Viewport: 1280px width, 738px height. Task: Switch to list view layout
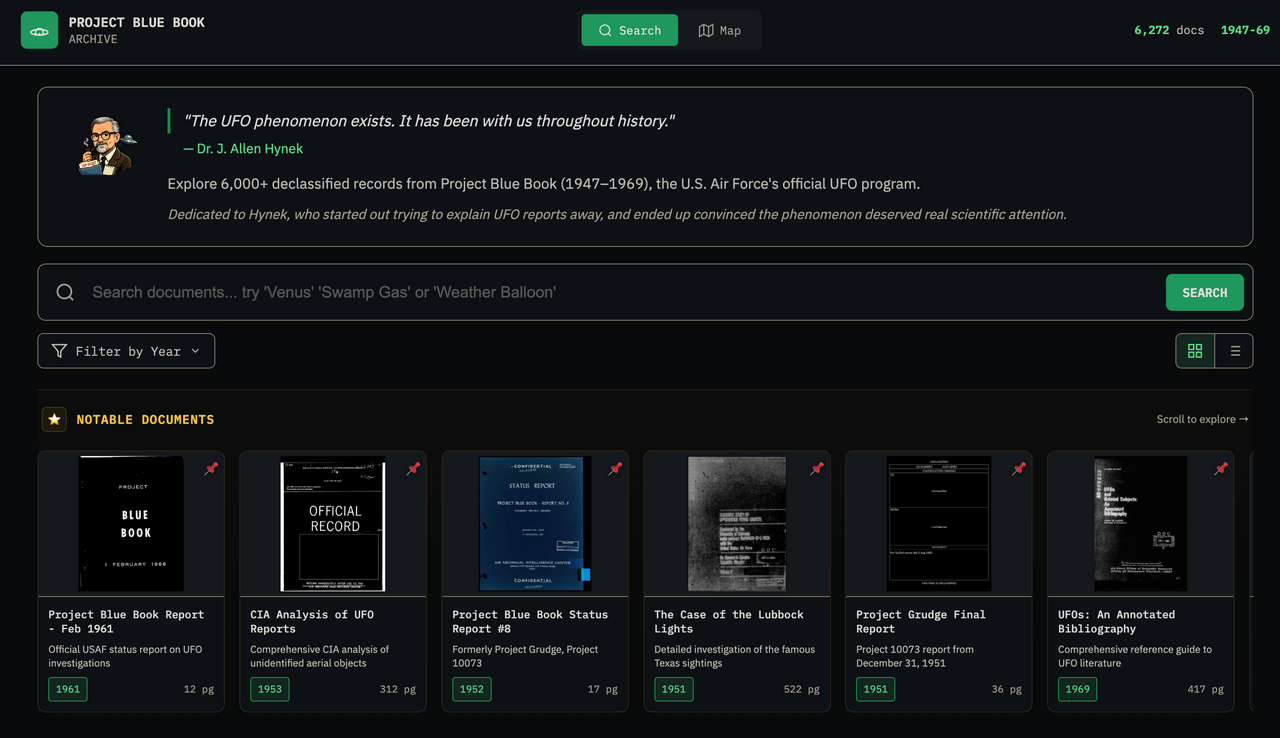point(1235,351)
